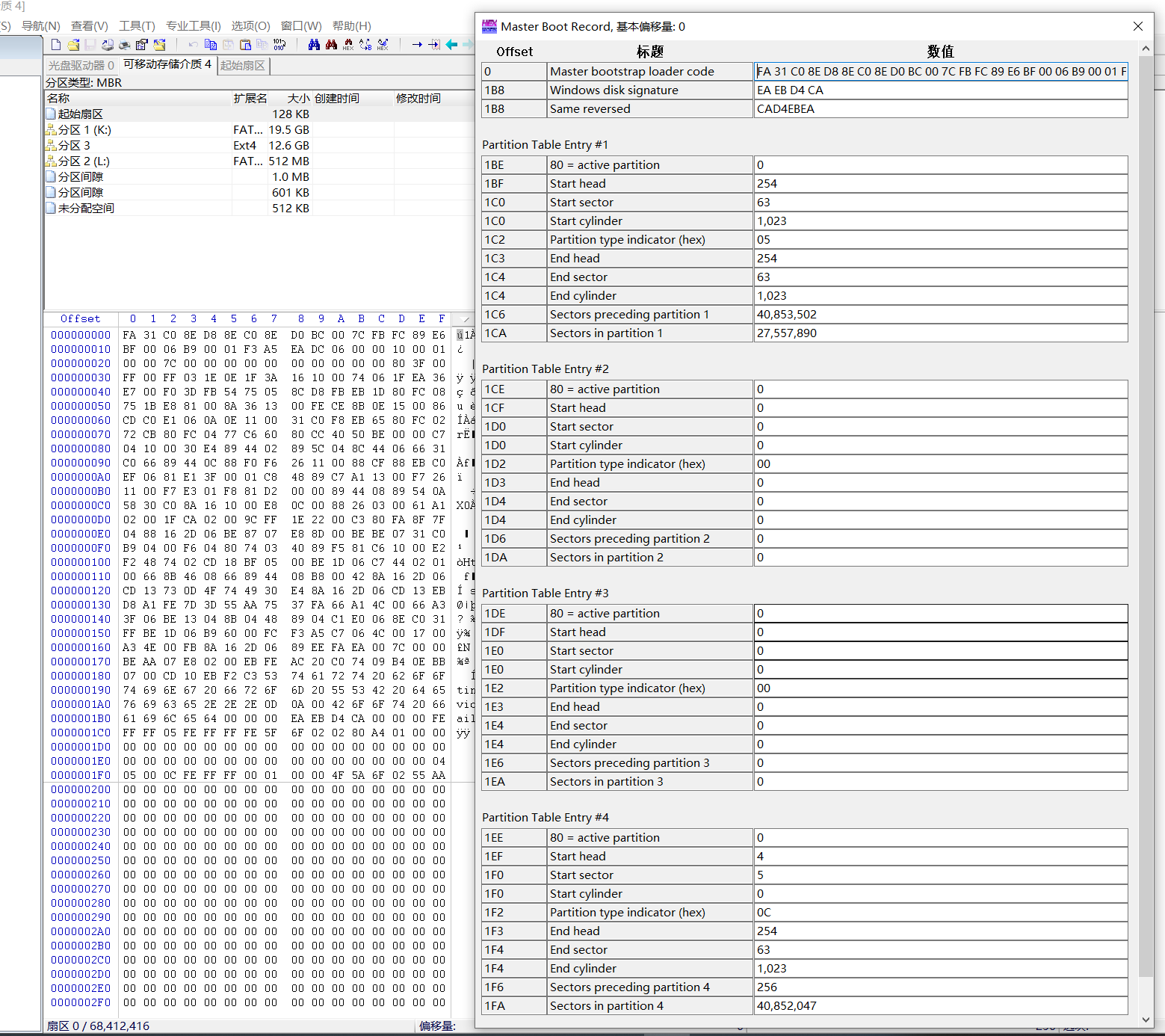
Task: Click Entry #4 Sectors in partition 4 value
Action: pyautogui.click(x=941, y=1006)
